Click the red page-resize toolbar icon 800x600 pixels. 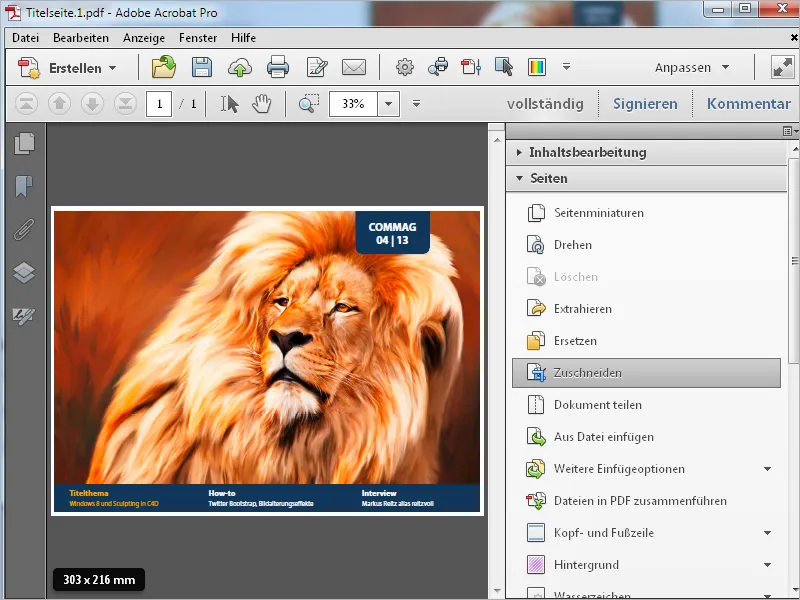[470, 67]
